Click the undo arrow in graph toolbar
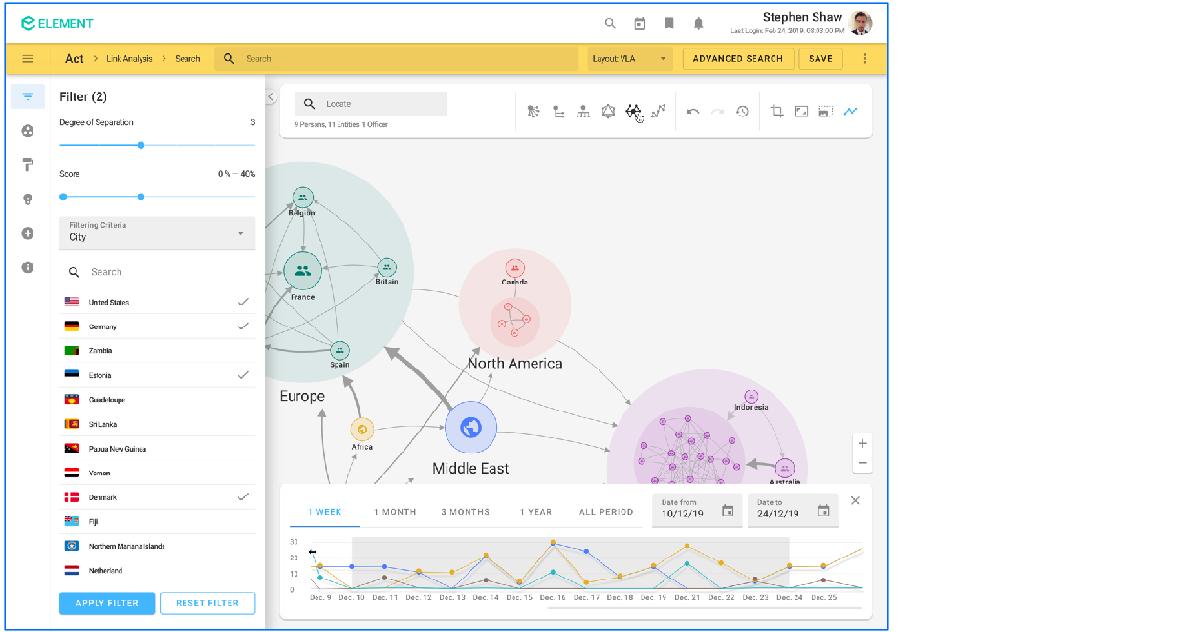This screenshot has height=632, width=1200. [693, 112]
